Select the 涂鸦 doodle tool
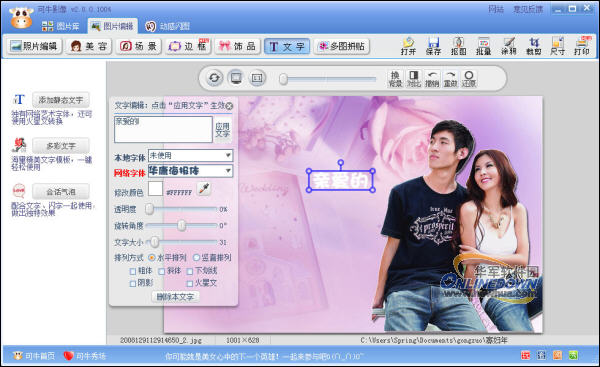 (509, 46)
